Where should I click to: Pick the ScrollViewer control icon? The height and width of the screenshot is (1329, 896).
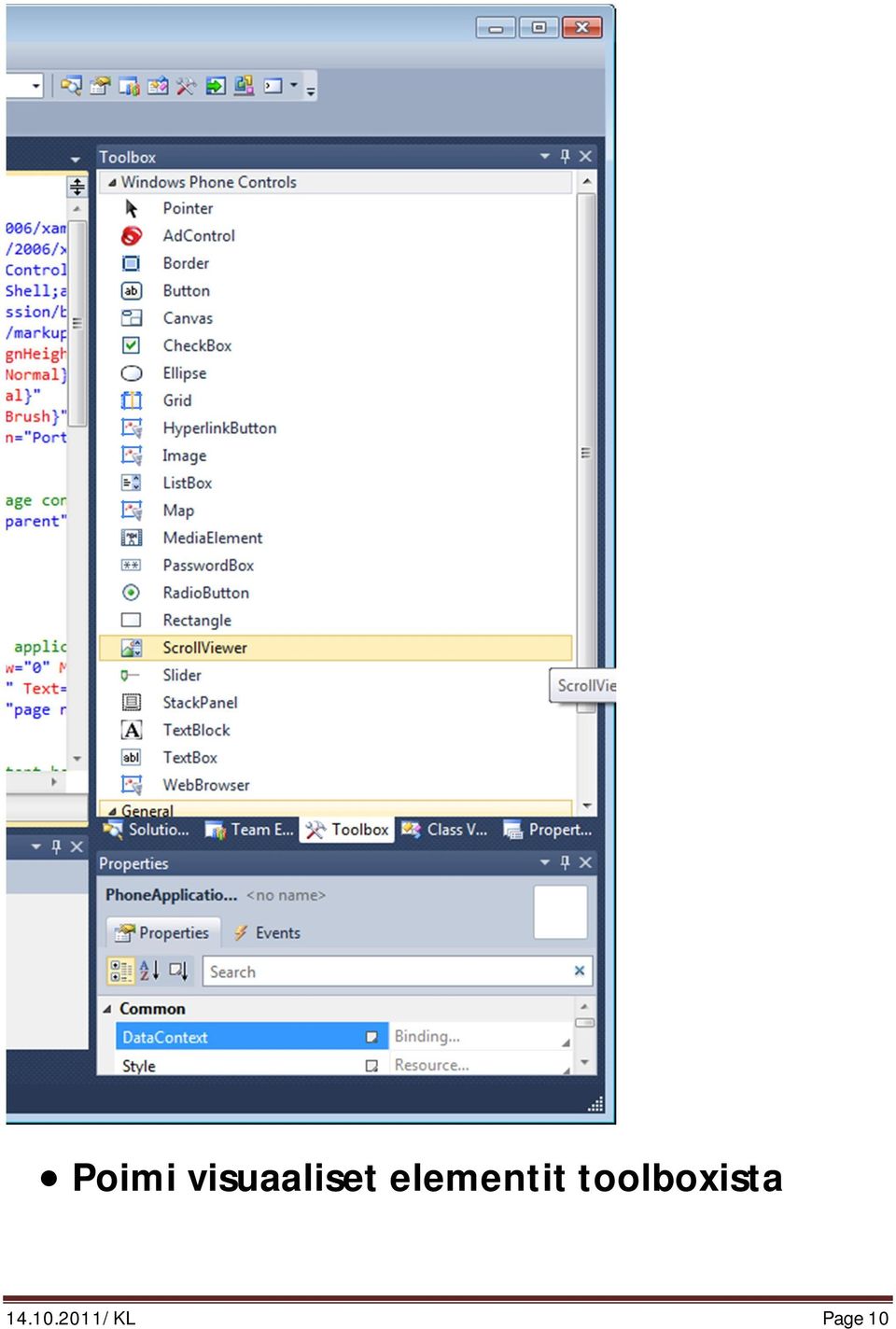(132, 648)
